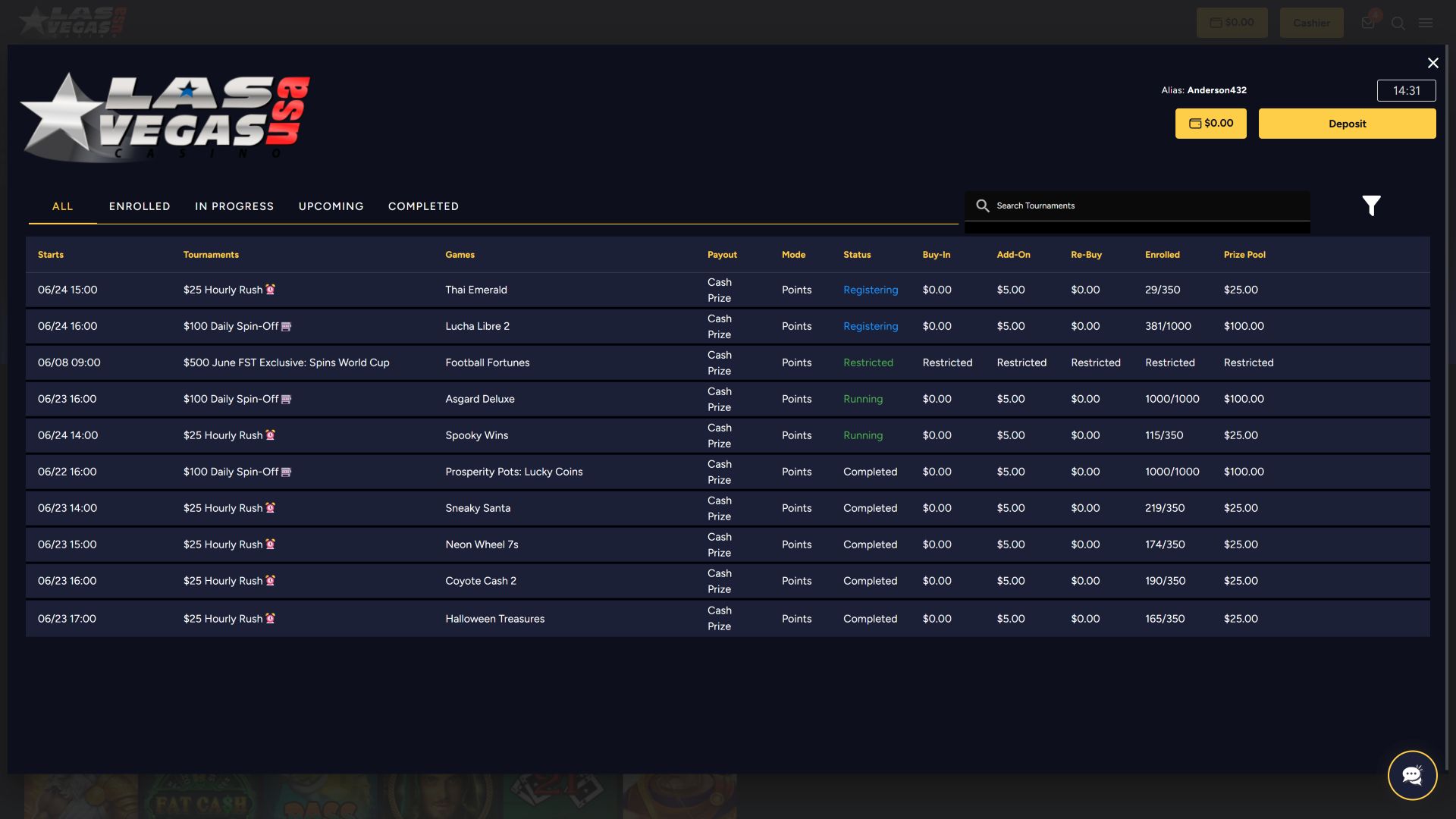Viewport: 1456px width, 819px height.
Task: Click the search magnifier in Search Tournaments
Action: pos(982,206)
